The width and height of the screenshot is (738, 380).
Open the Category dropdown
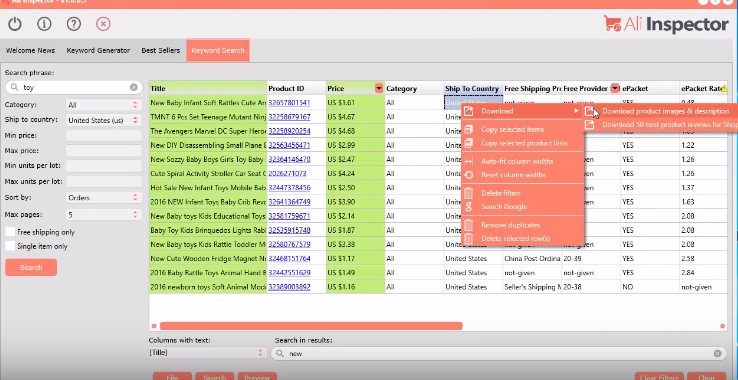coord(104,105)
